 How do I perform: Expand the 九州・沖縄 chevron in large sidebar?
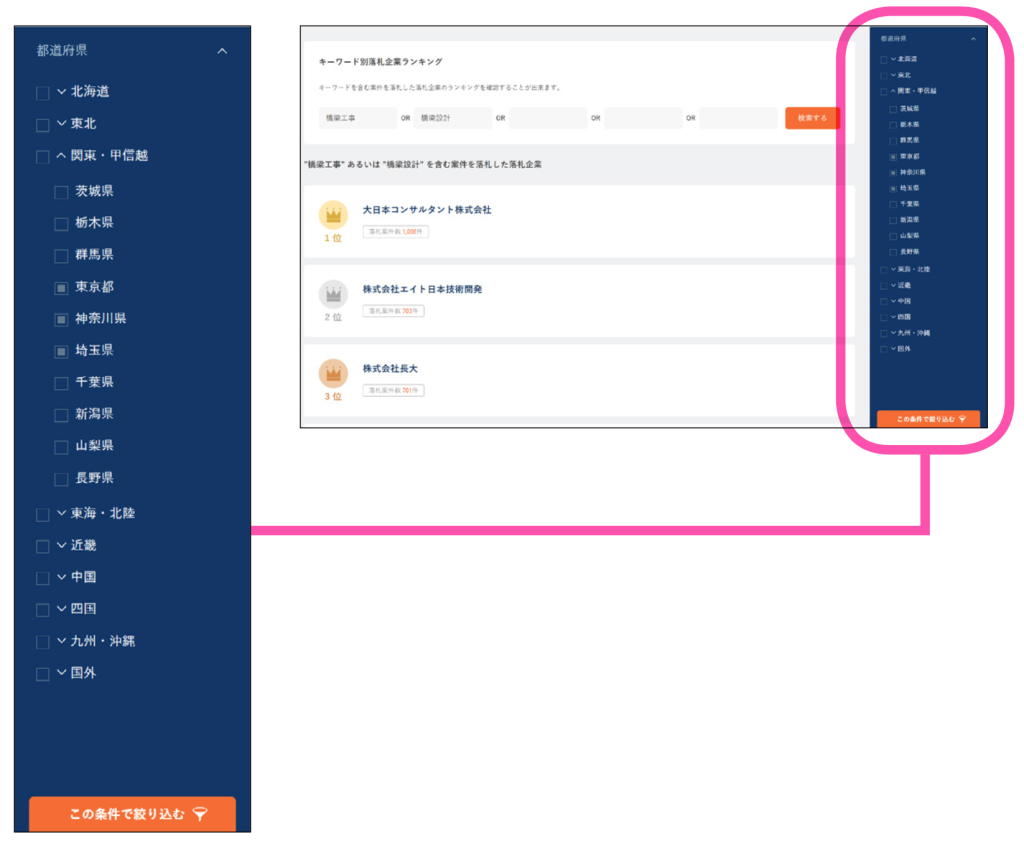tap(61, 641)
